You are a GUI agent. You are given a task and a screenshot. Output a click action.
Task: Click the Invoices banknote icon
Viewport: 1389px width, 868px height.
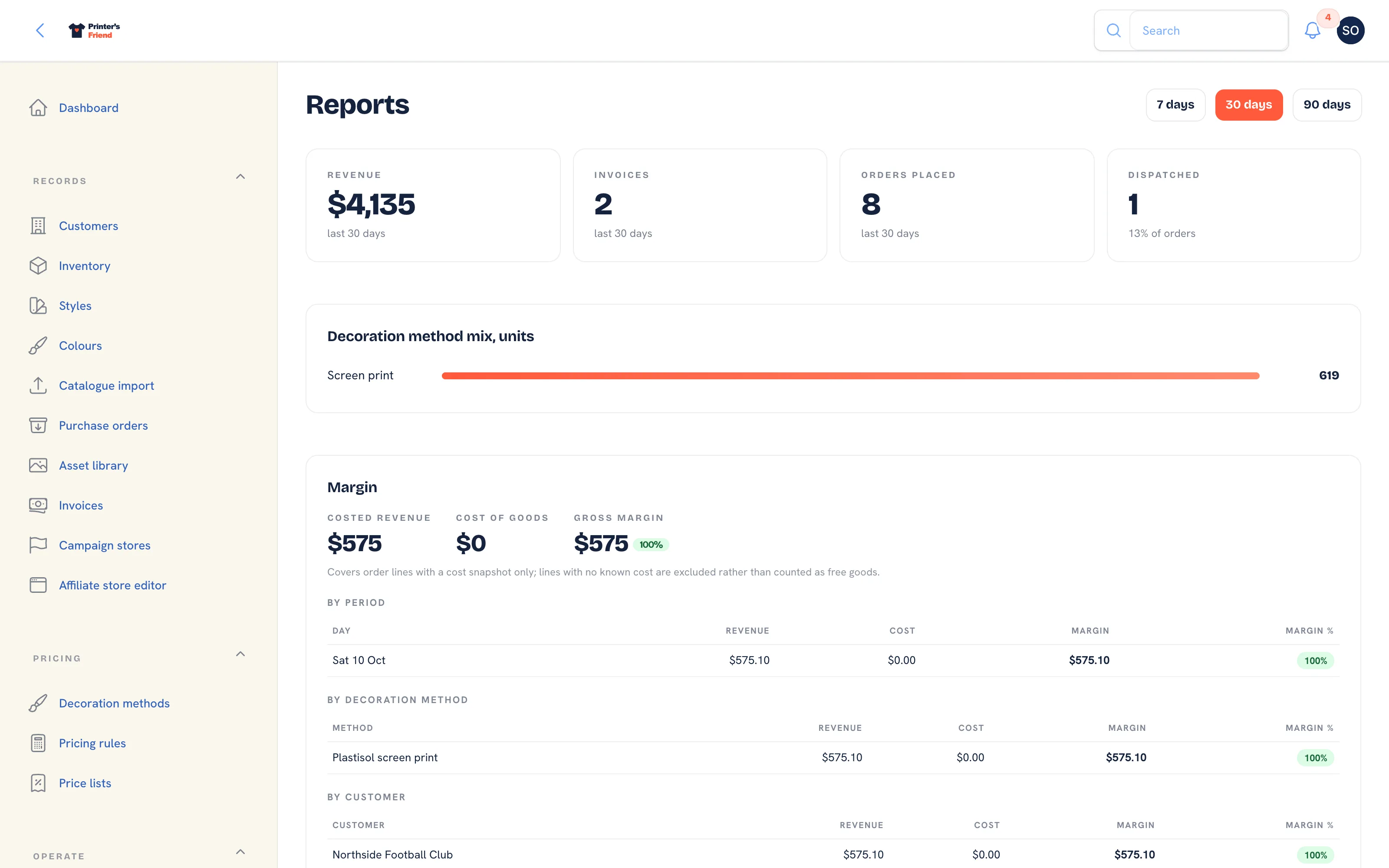(x=38, y=505)
